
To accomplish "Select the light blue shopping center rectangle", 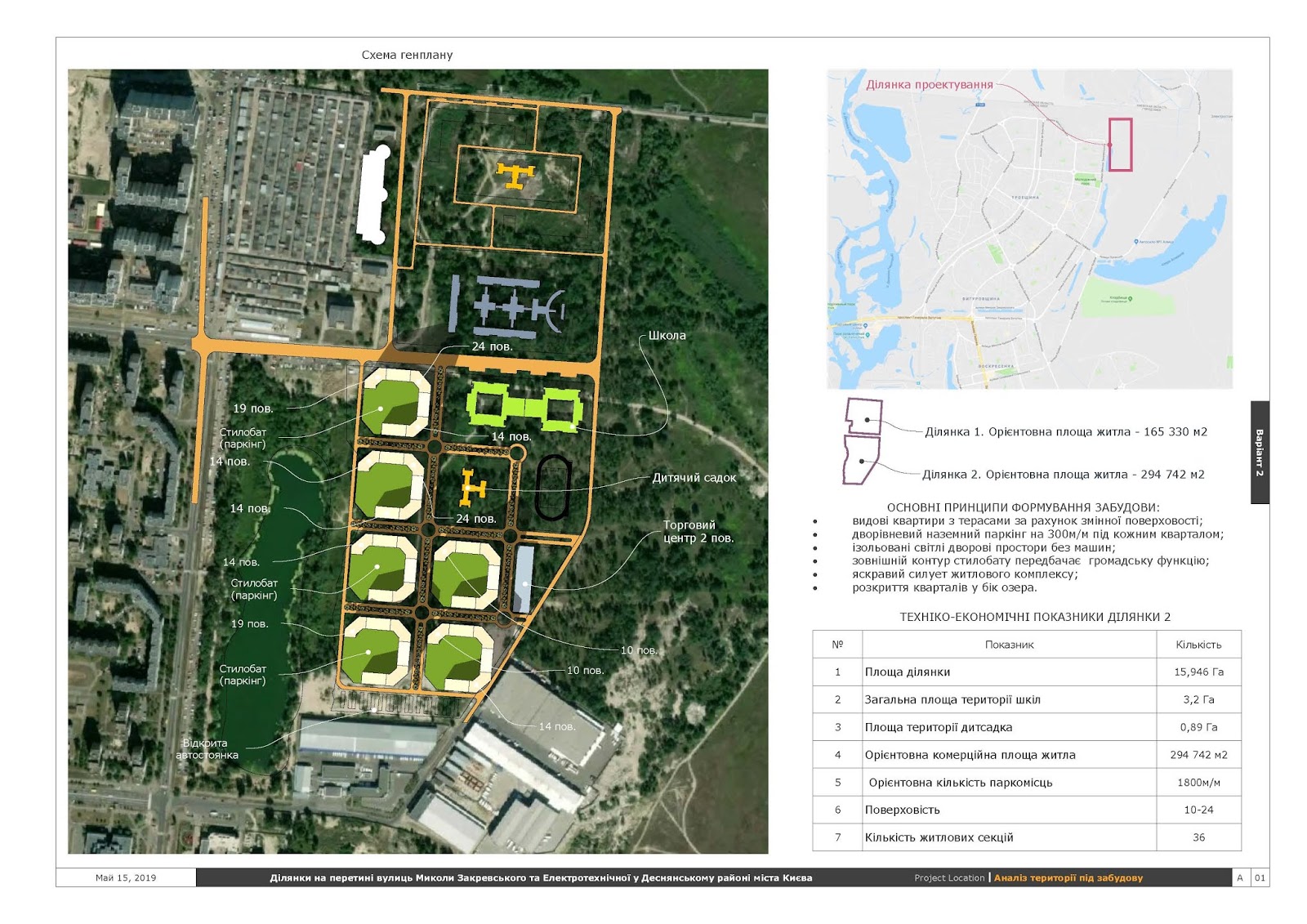I will (x=523, y=579).
